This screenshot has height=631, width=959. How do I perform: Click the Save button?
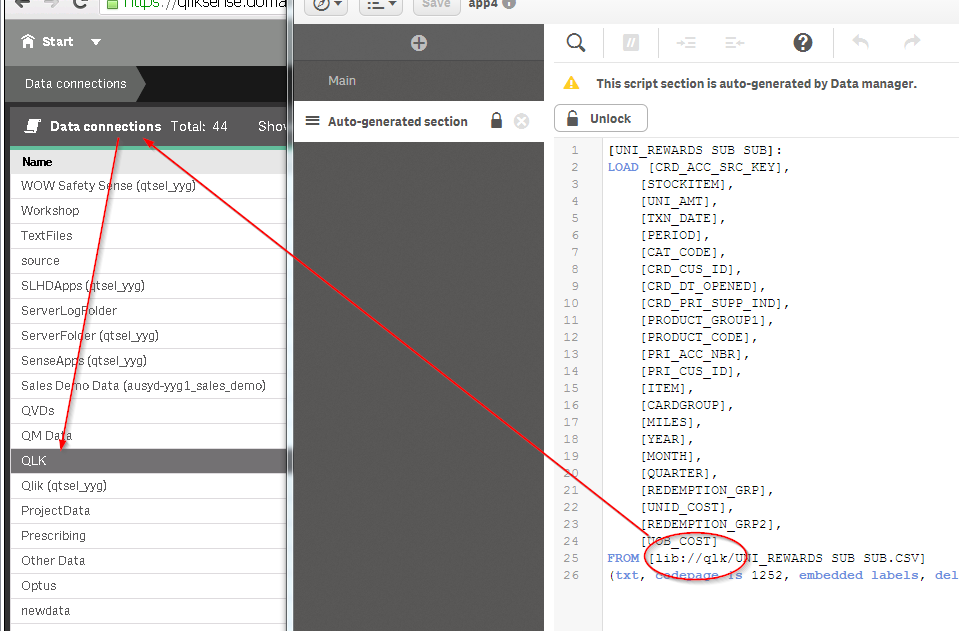(x=436, y=5)
